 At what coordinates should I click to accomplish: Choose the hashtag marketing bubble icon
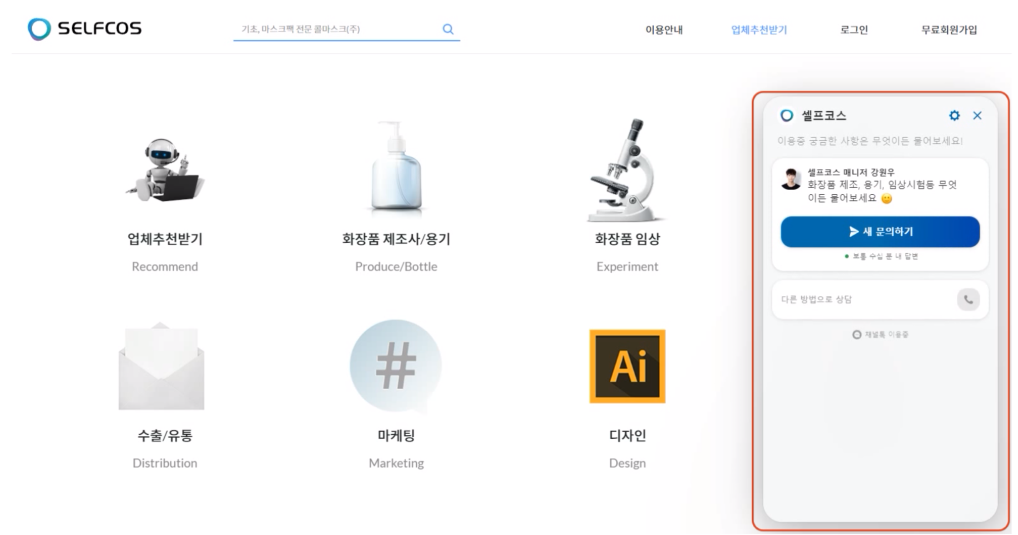click(x=396, y=366)
